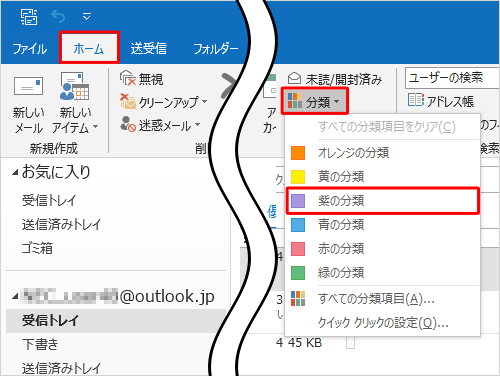Open the 下書き folder
This screenshot has height=376, width=500.
pos(40,344)
